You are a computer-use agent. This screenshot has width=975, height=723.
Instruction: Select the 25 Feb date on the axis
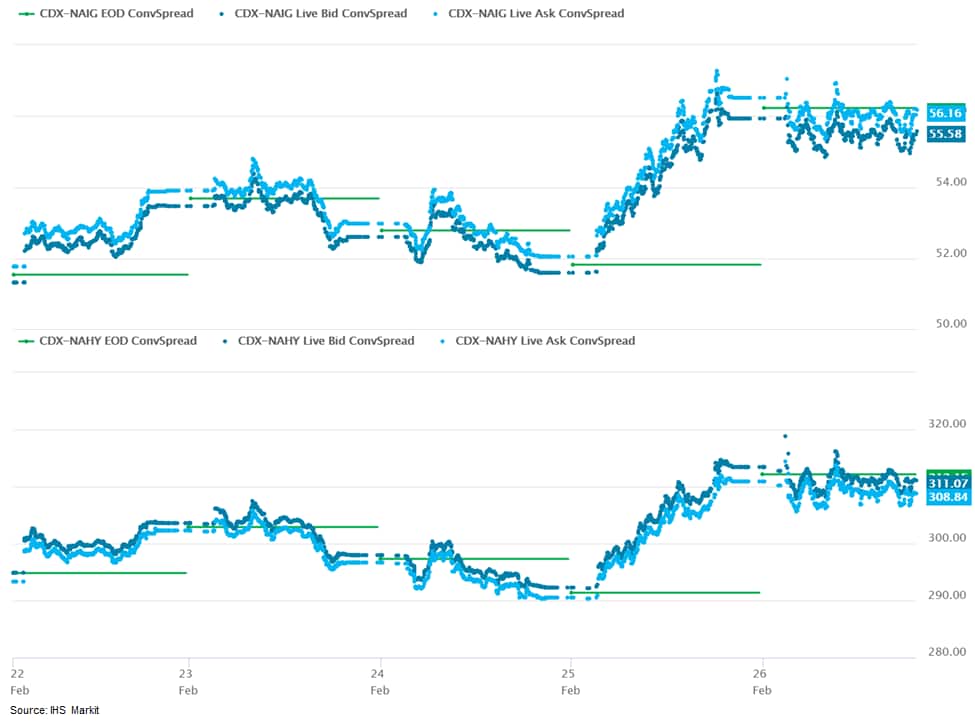(x=570, y=683)
